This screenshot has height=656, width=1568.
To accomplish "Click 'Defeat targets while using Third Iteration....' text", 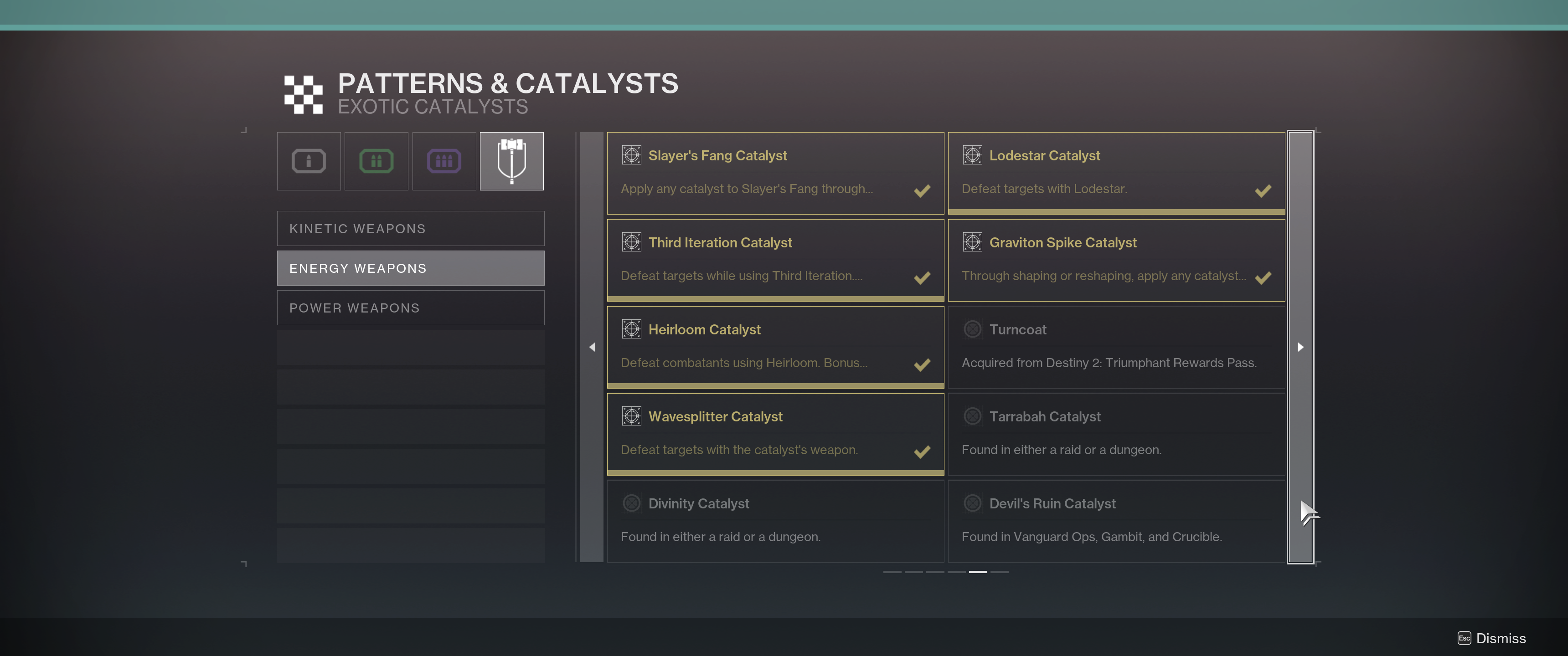I will click(x=742, y=276).
